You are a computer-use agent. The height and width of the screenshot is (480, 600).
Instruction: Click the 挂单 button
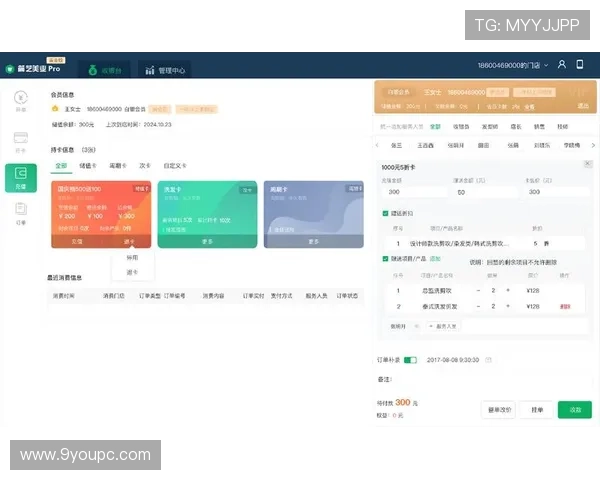537,410
